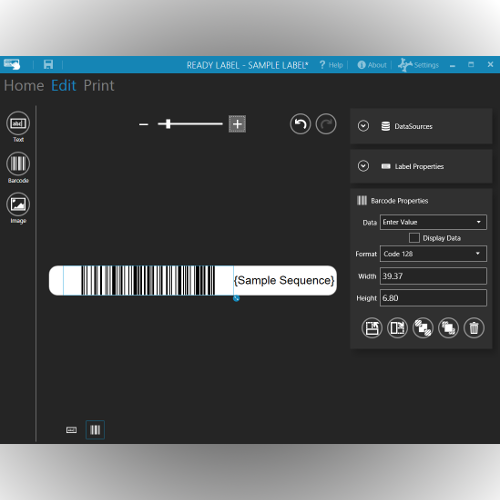Choose the Image tool in sidebar

coord(18,204)
